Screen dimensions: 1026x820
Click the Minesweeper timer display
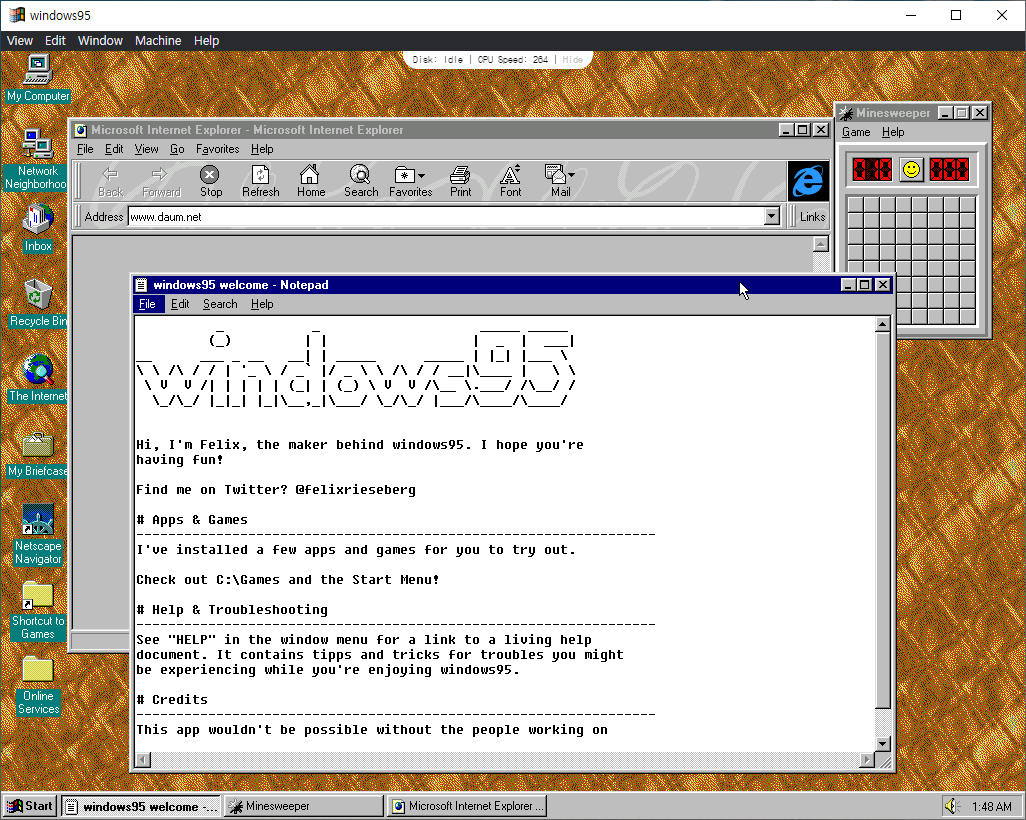pos(949,169)
